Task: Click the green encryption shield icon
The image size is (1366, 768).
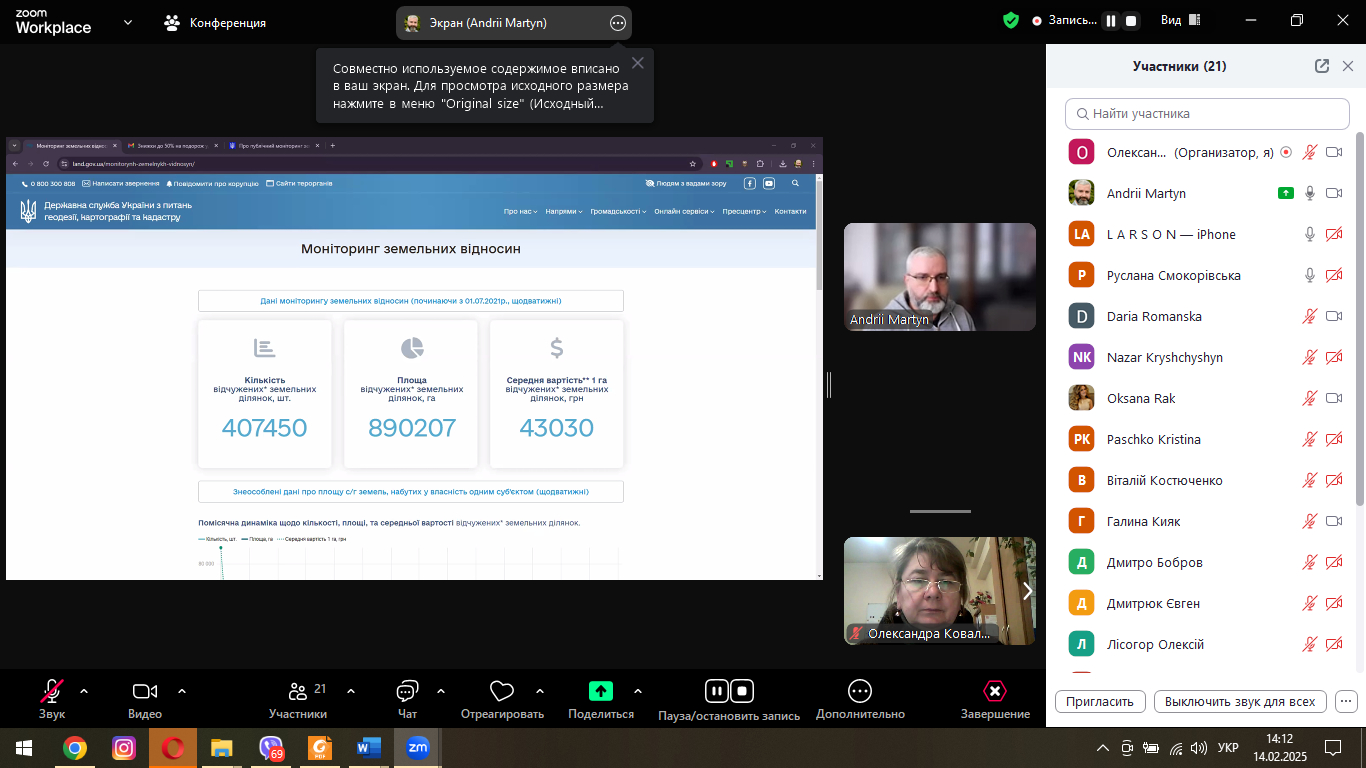Action: click(1011, 21)
